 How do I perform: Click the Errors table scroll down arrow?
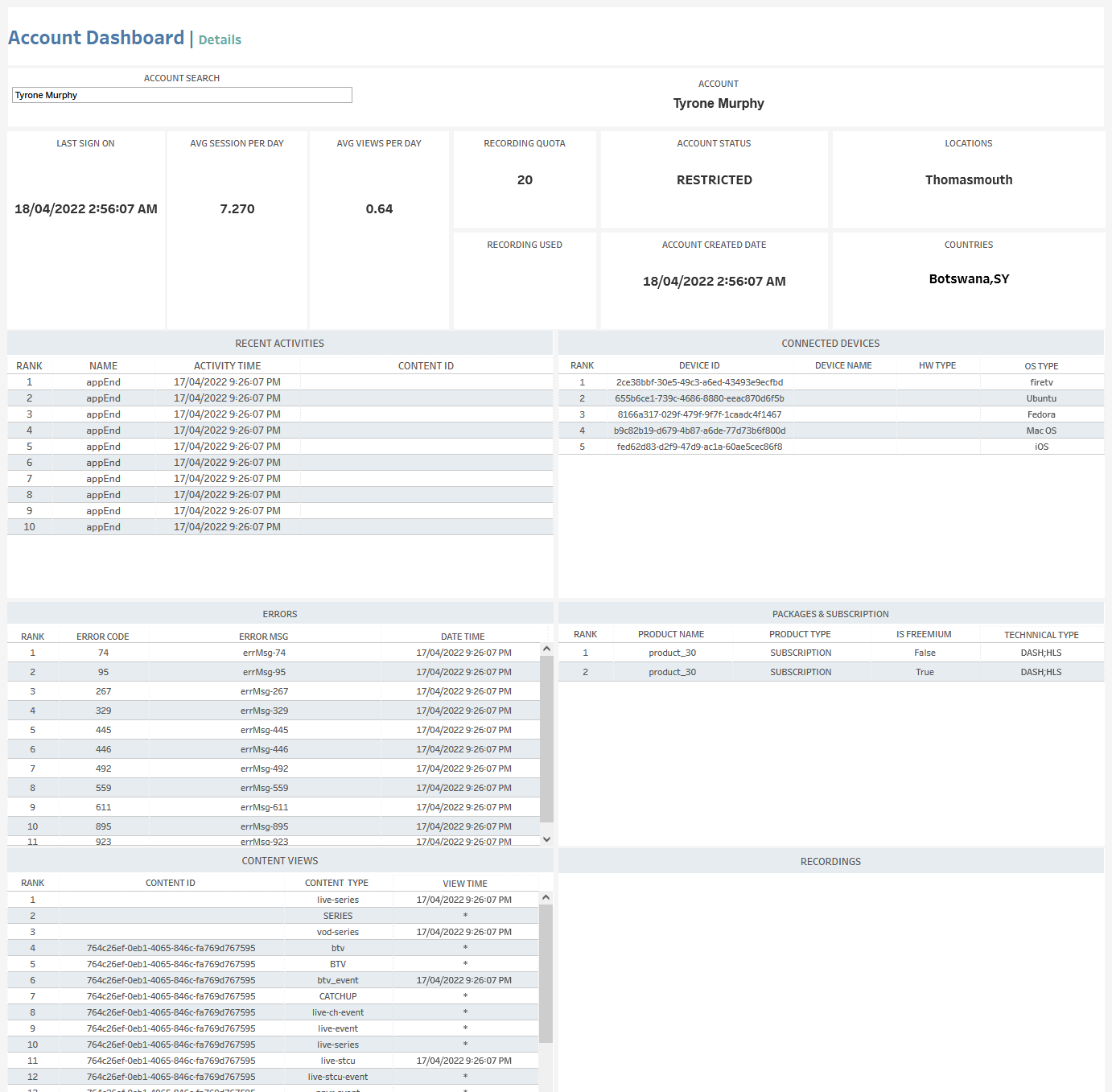546,839
